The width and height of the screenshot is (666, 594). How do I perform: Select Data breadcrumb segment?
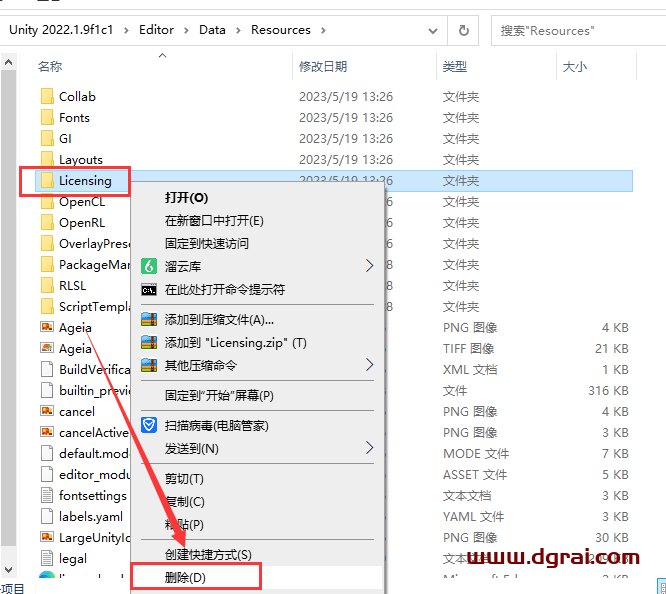point(212,30)
